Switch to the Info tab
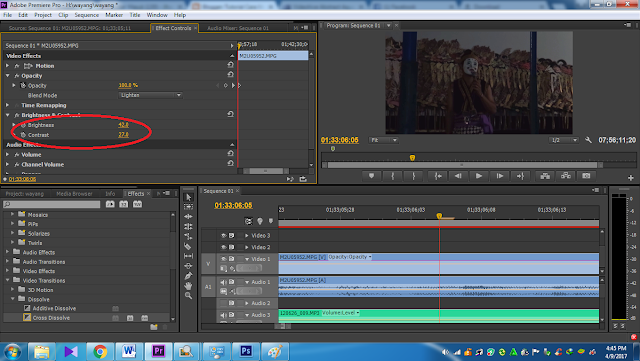This screenshot has height=361, width=640. [110, 194]
